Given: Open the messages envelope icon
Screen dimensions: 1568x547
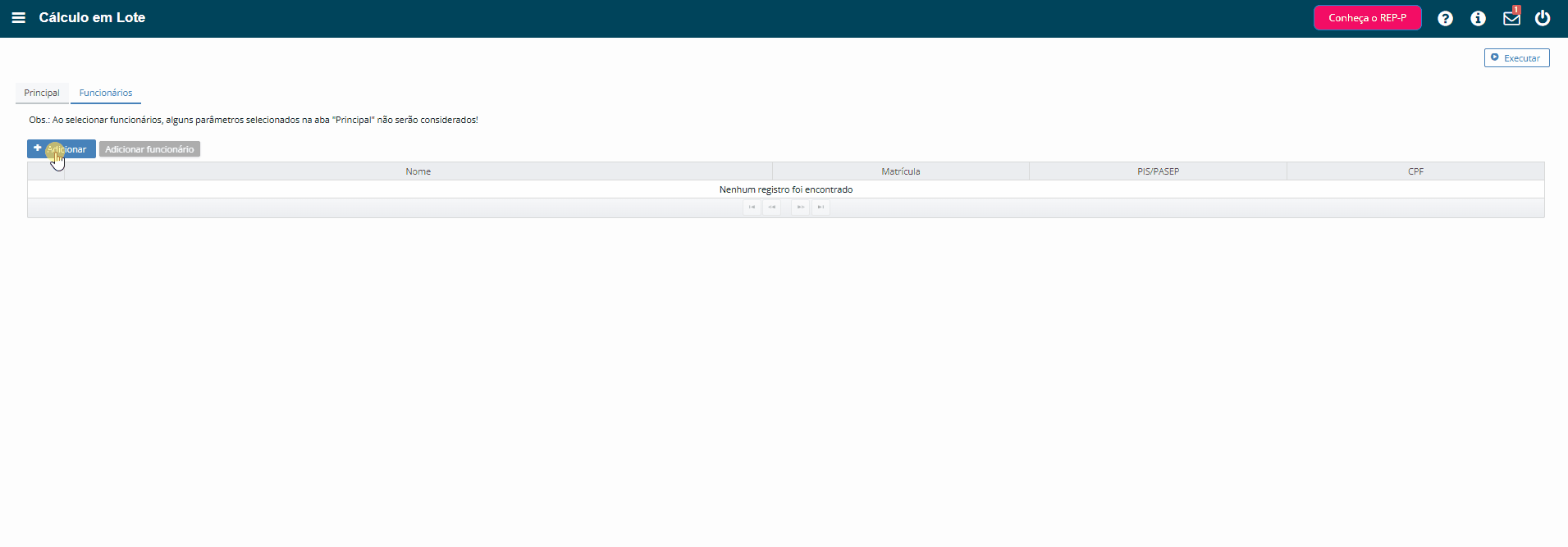Looking at the screenshot, I should pos(1511,17).
